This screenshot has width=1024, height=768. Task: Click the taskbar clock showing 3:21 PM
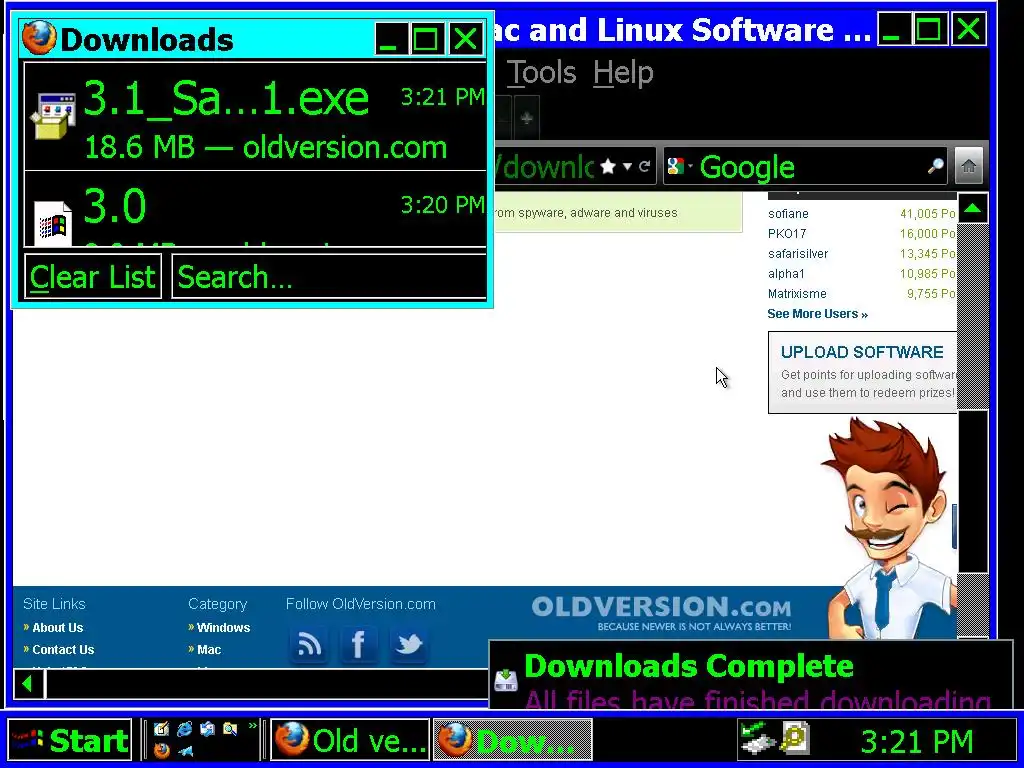point(917,742)
